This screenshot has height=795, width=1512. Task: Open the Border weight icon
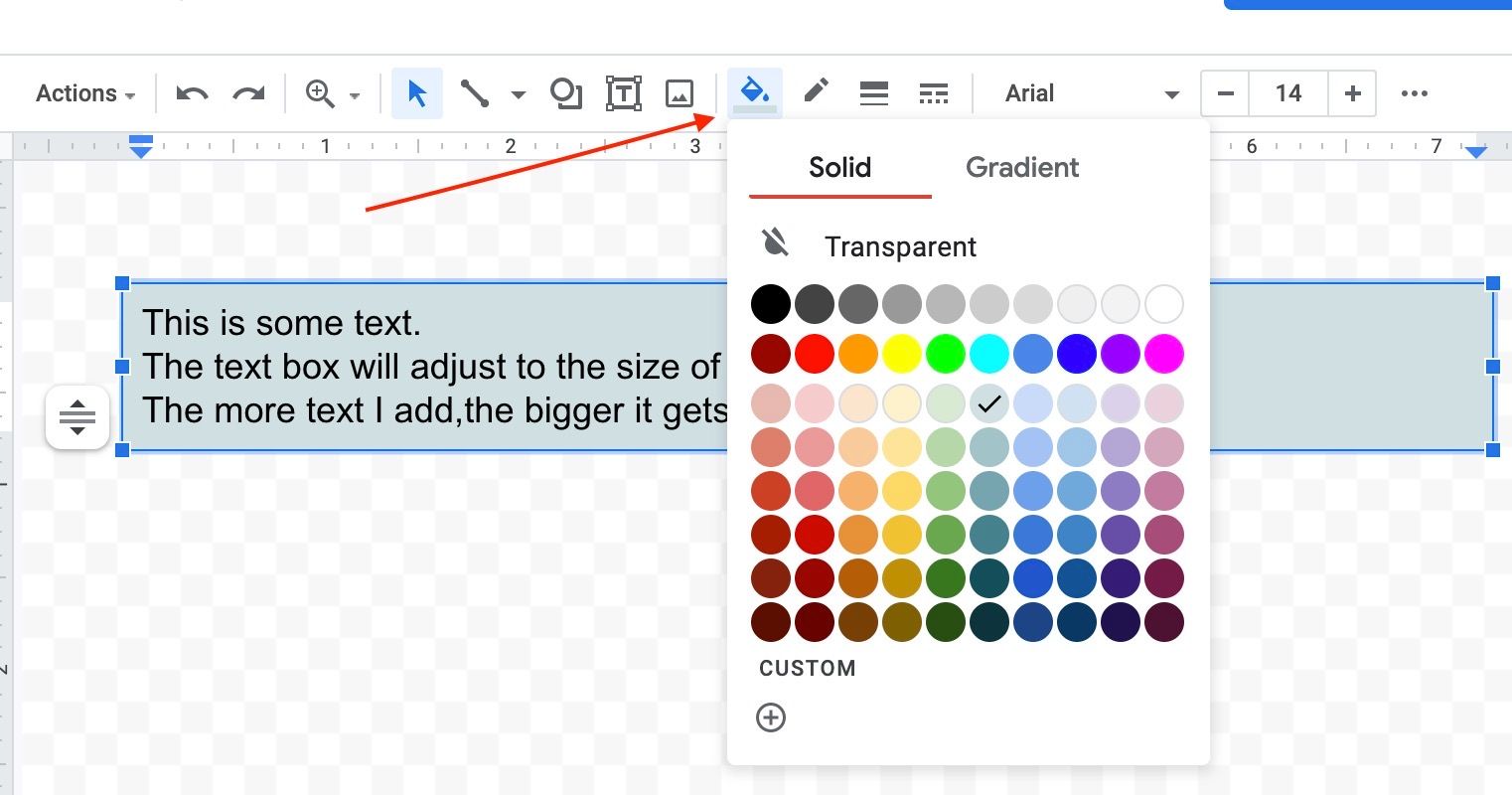874,92
